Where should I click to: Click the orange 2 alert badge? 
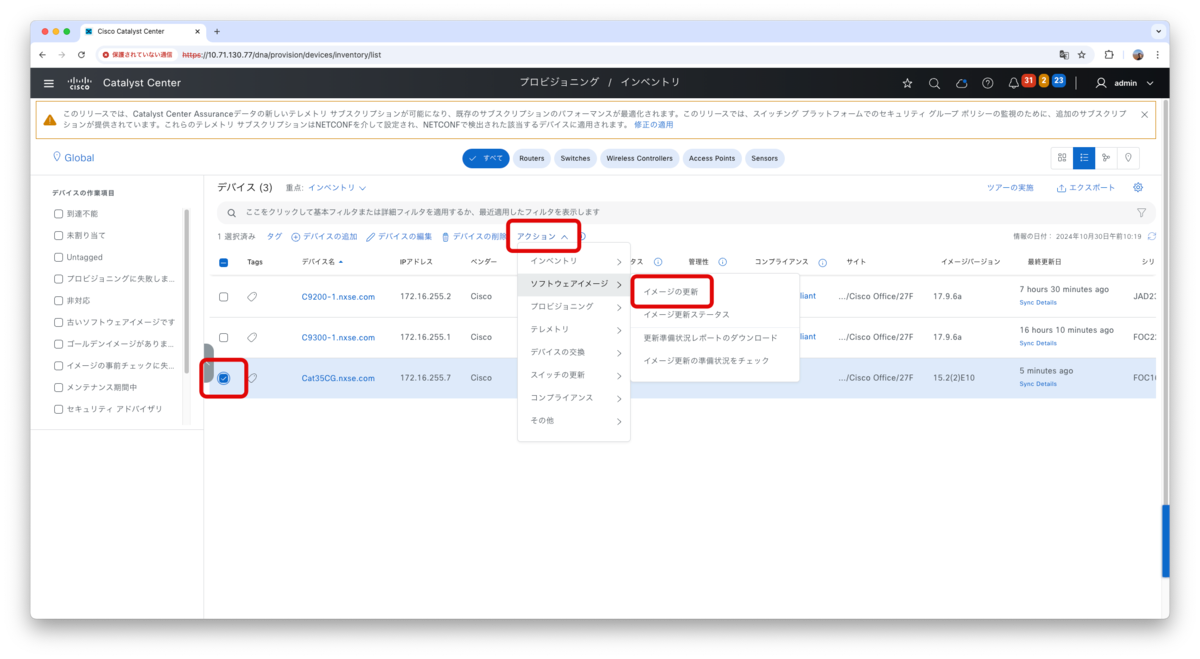[1043, 80]
